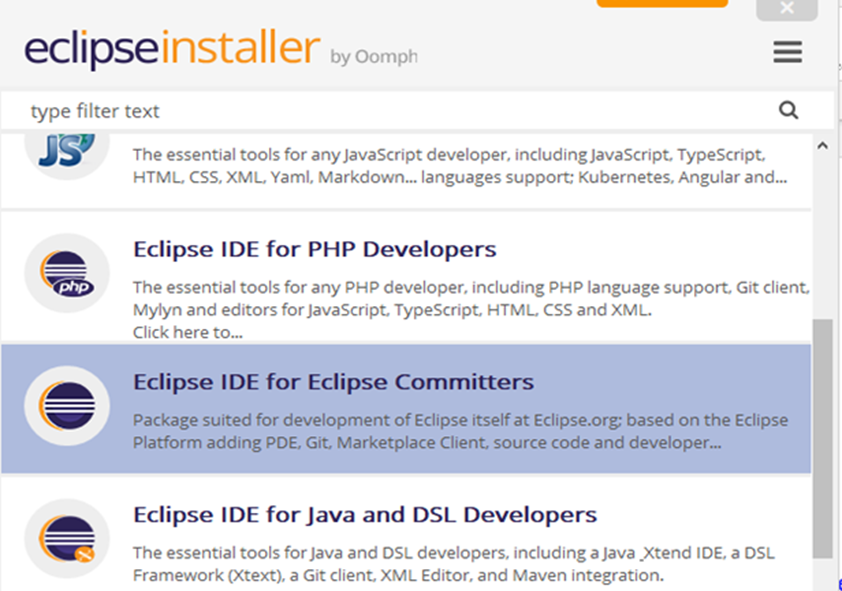Viewport: 842px width, 591px height.
Task: Click the PHP Developers package icon
Action: coord(67,273)
